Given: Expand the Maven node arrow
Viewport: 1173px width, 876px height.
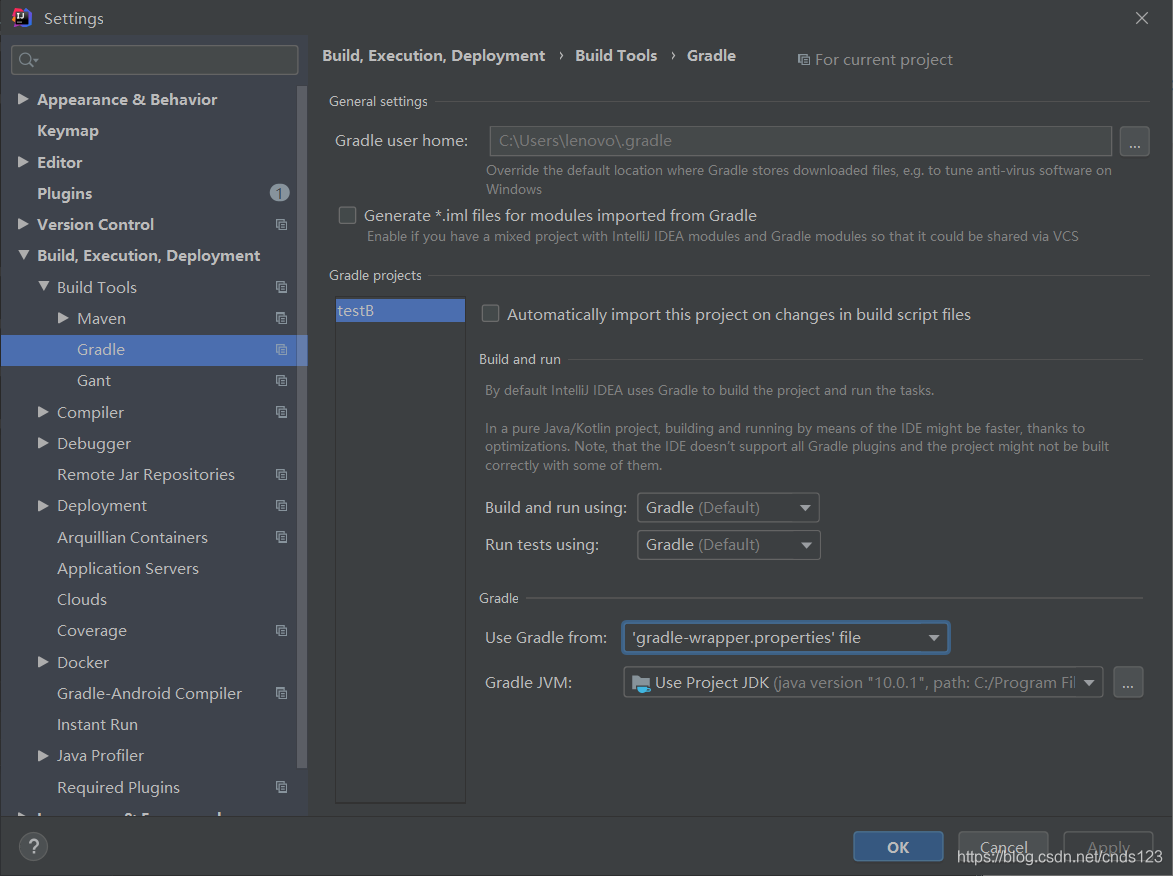Looking at the screenshot, I should [64, 318].
